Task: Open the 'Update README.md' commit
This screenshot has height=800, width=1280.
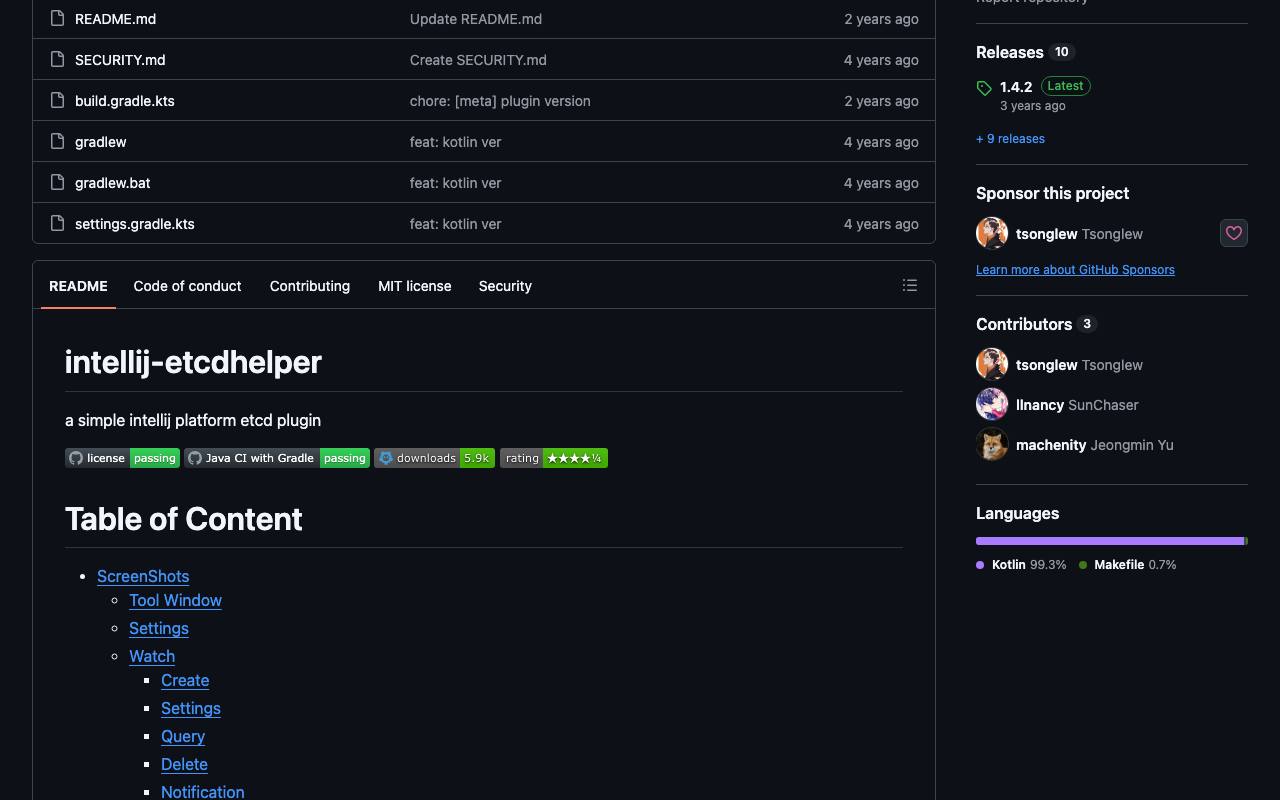Action: click(x=476, y=19)
